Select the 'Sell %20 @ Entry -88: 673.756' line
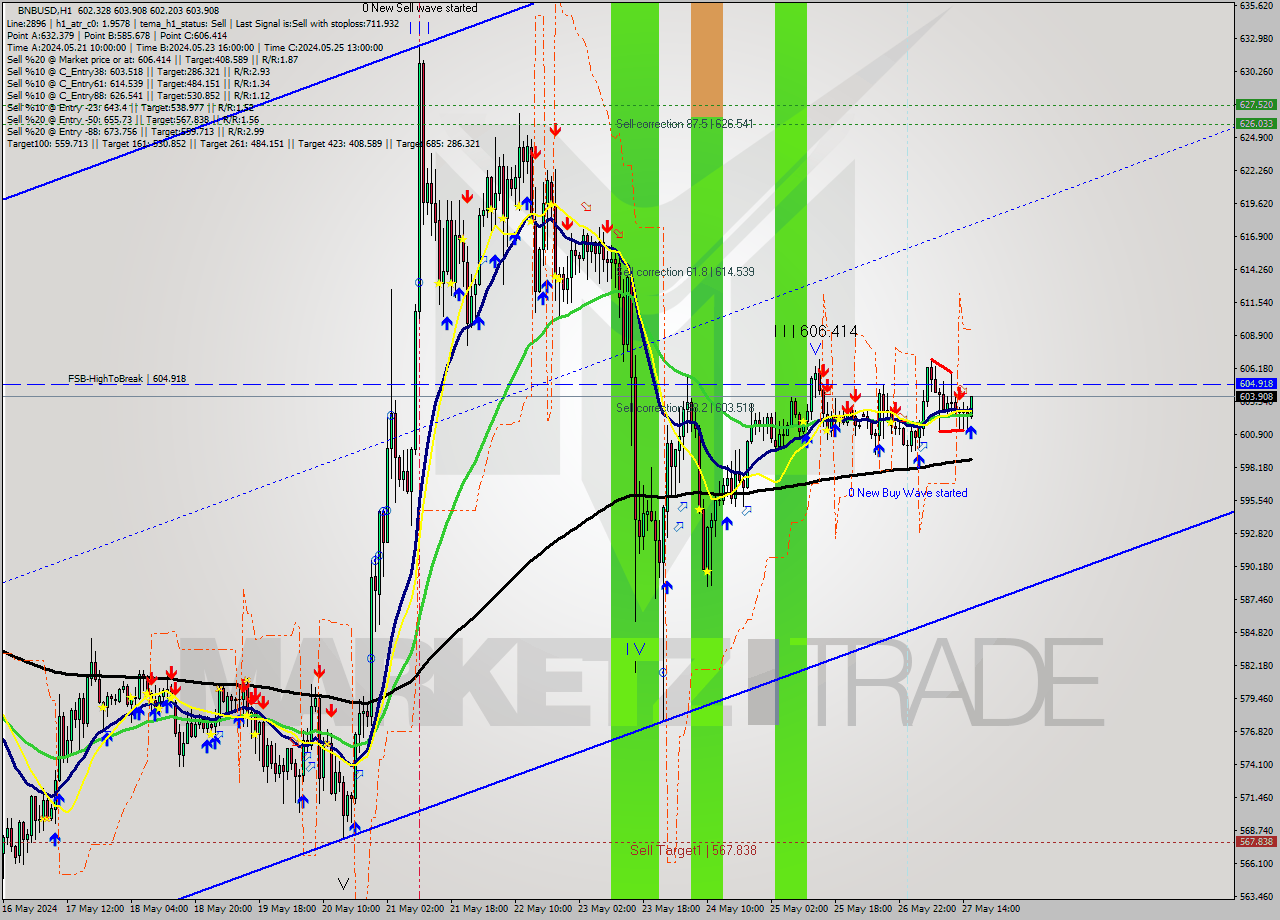This screenshot has width=1280, height=920. (135, 131)
